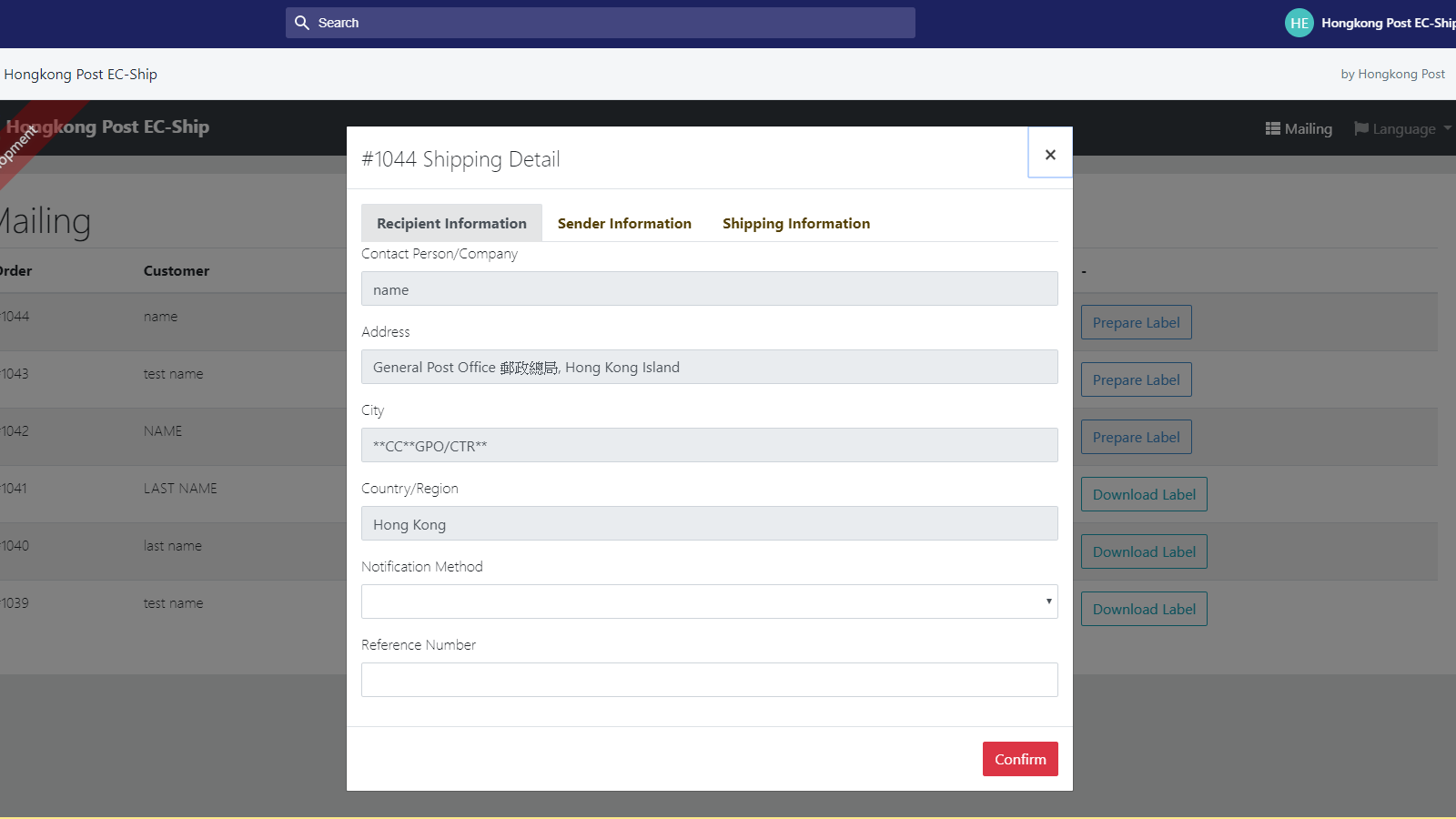
Task: Click the search magnifier icon
Action: point(302,23)
